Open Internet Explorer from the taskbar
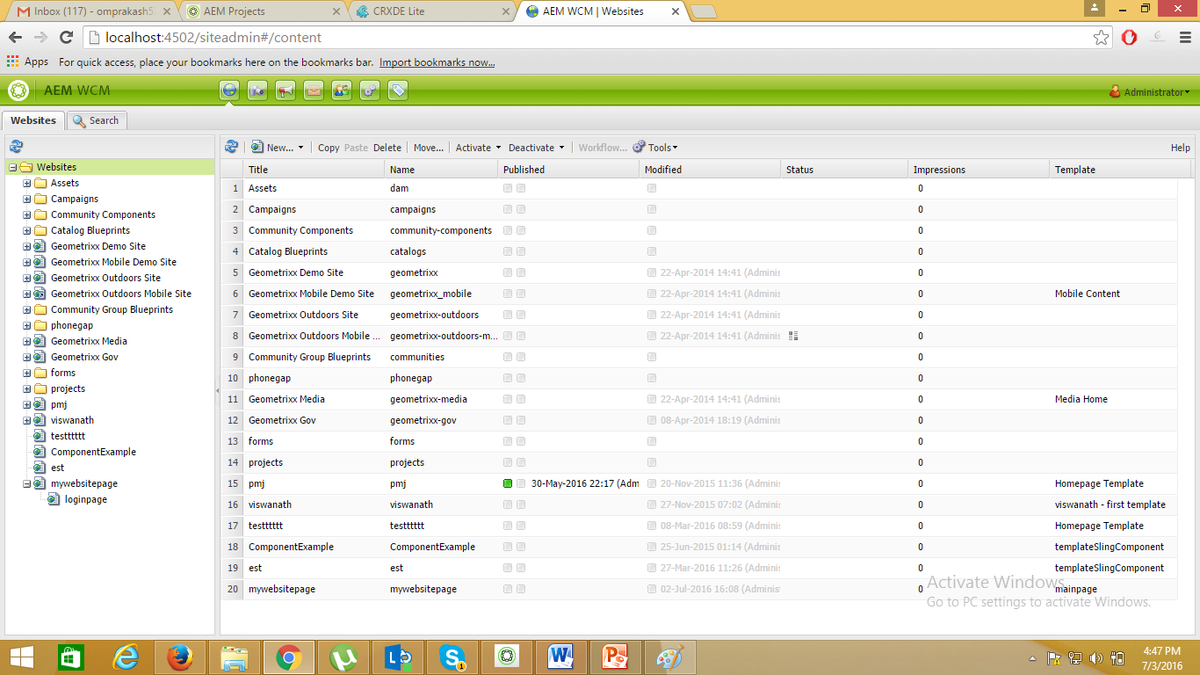This screenshot has width=1200, height=675. pos(126,657)
